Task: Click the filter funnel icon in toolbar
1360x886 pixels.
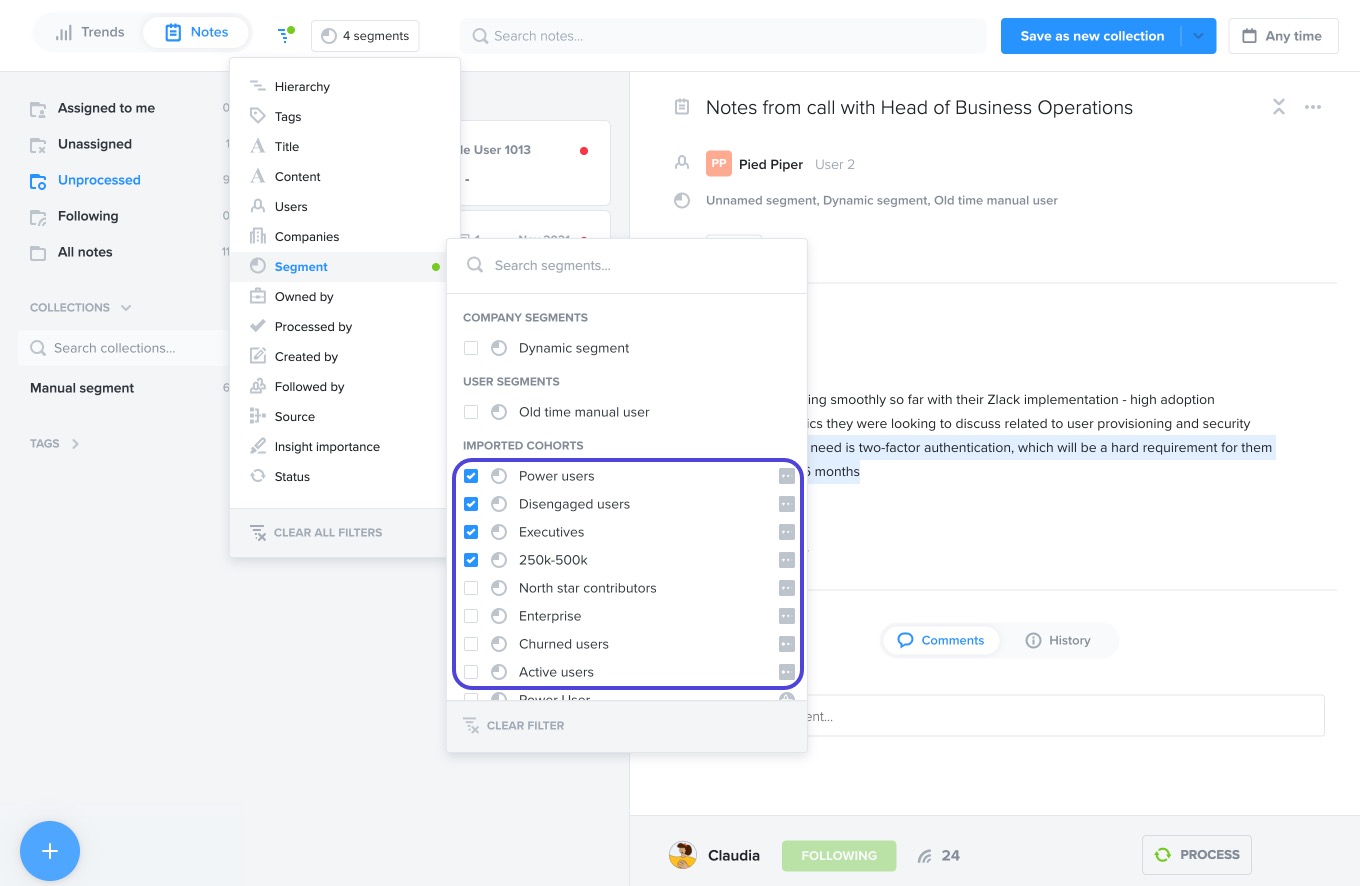Action: tap(284, 35)
